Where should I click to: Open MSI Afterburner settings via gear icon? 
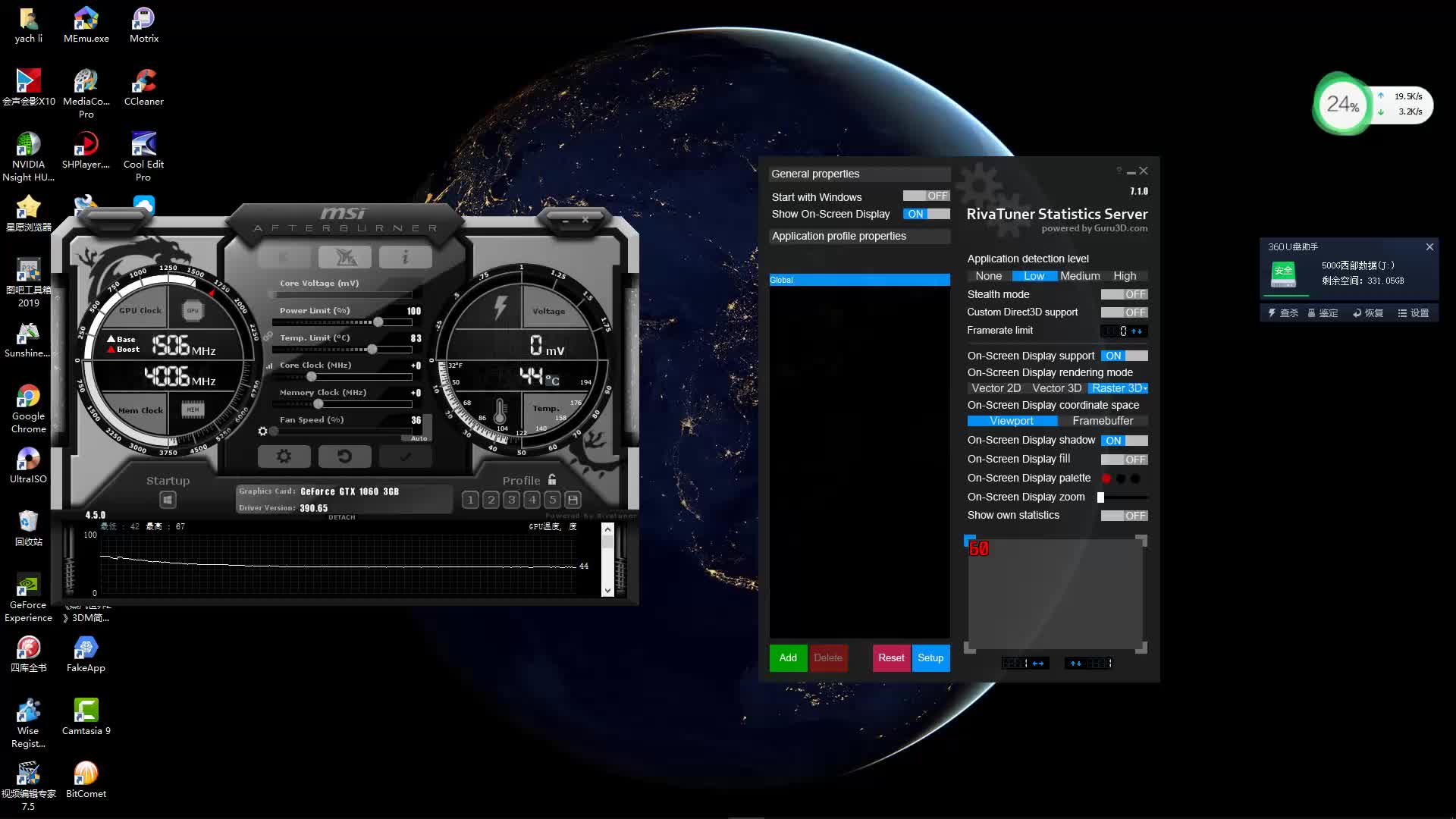[284, 456]
